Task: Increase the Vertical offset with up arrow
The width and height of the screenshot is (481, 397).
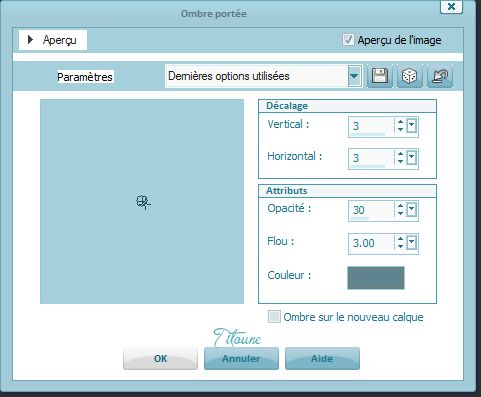Action: point(400,122)
